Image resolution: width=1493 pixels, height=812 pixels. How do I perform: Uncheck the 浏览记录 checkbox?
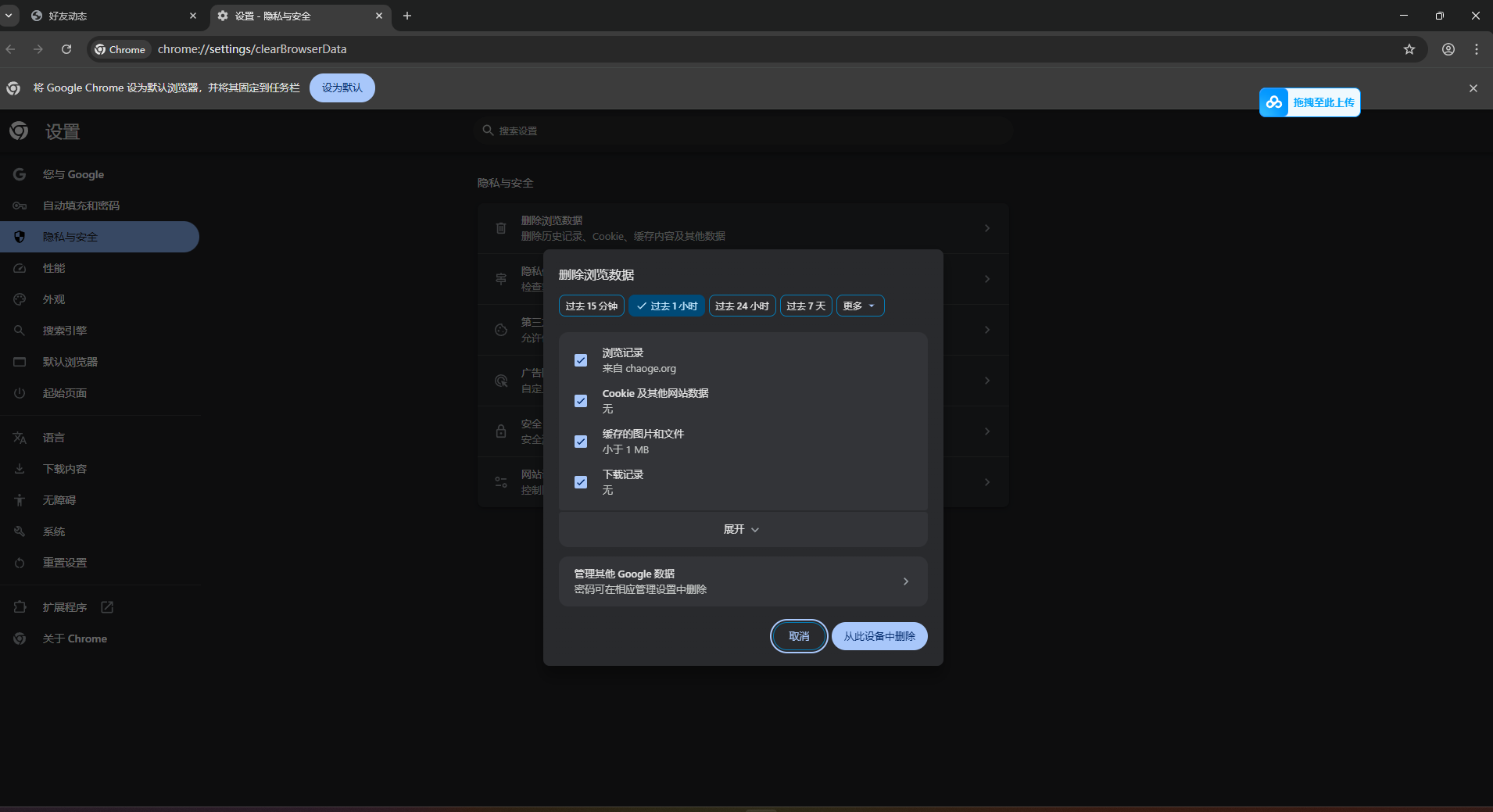[x=581, y=360]
